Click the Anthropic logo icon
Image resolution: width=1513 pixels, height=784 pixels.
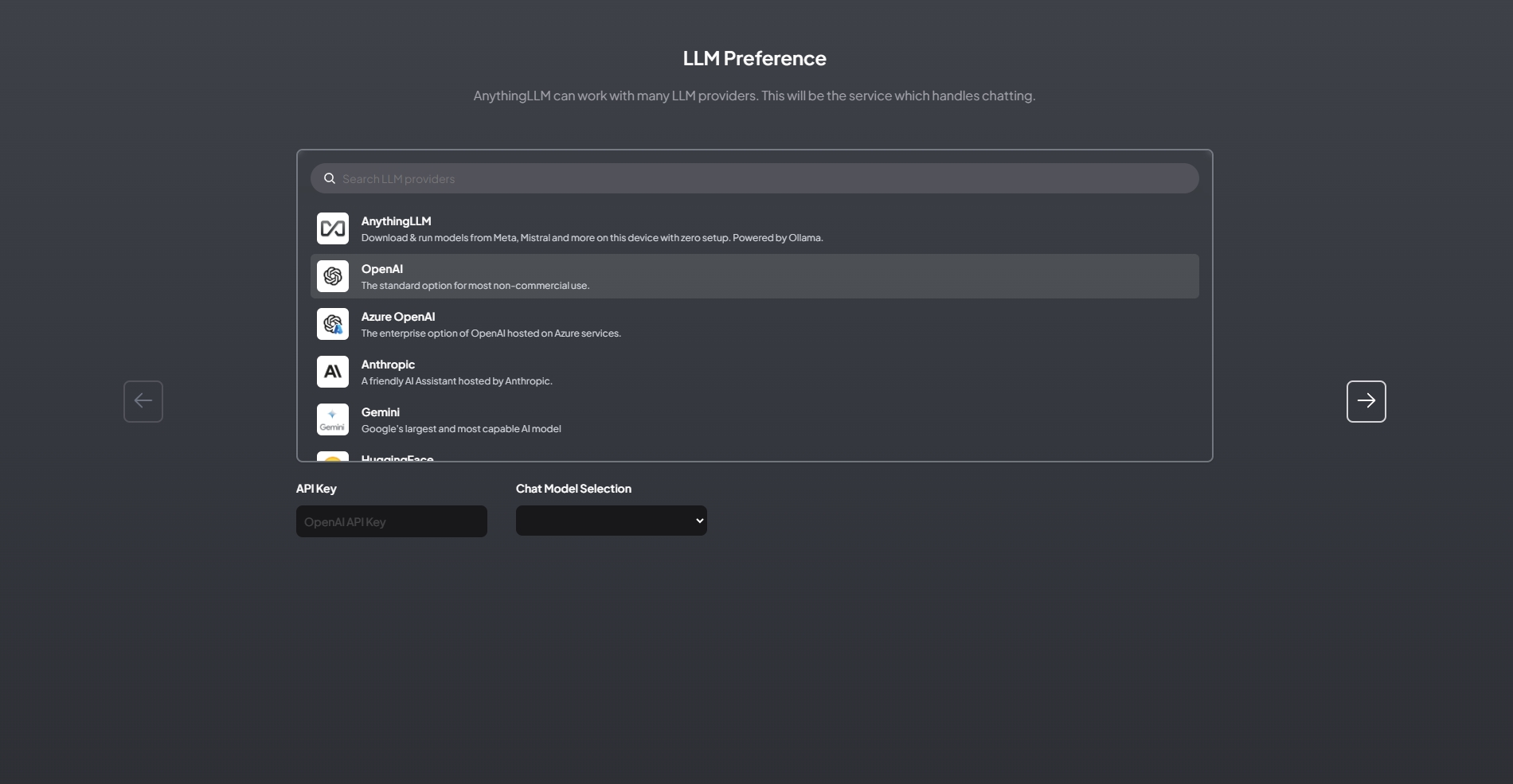(x=333, y=372)
